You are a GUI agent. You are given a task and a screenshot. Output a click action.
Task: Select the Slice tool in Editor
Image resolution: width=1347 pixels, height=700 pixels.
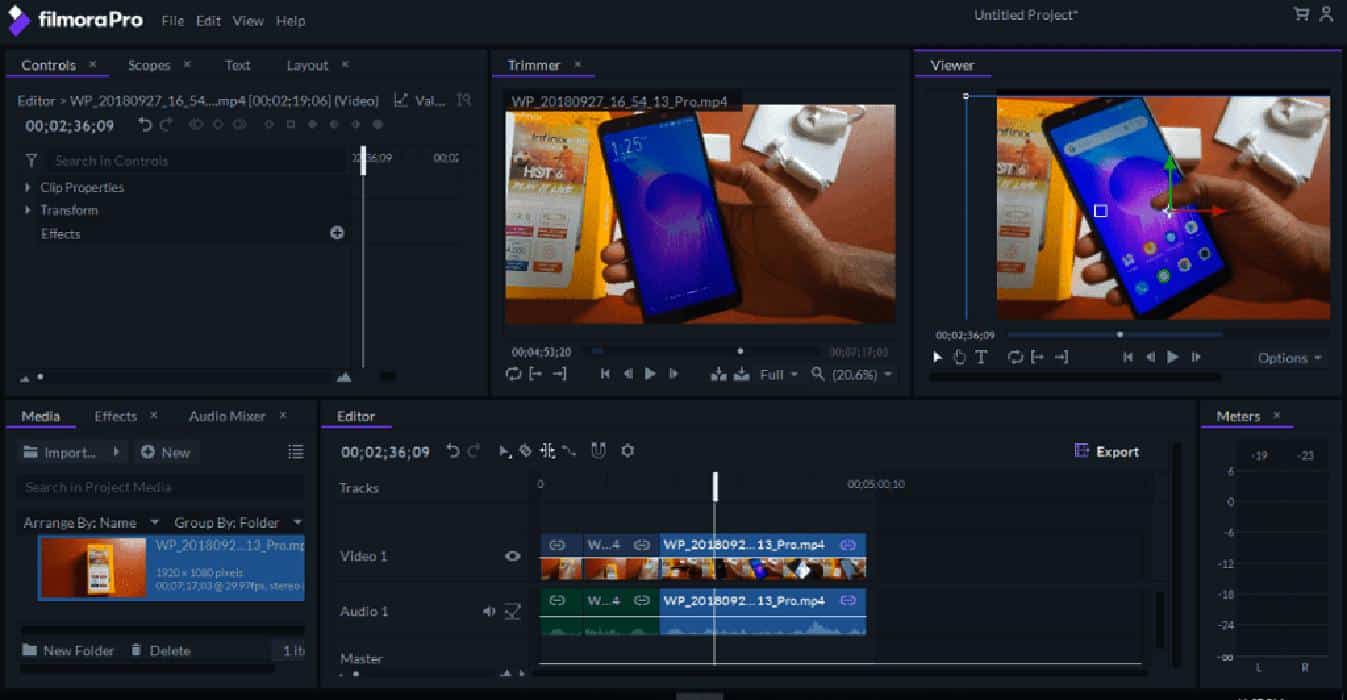526,451
